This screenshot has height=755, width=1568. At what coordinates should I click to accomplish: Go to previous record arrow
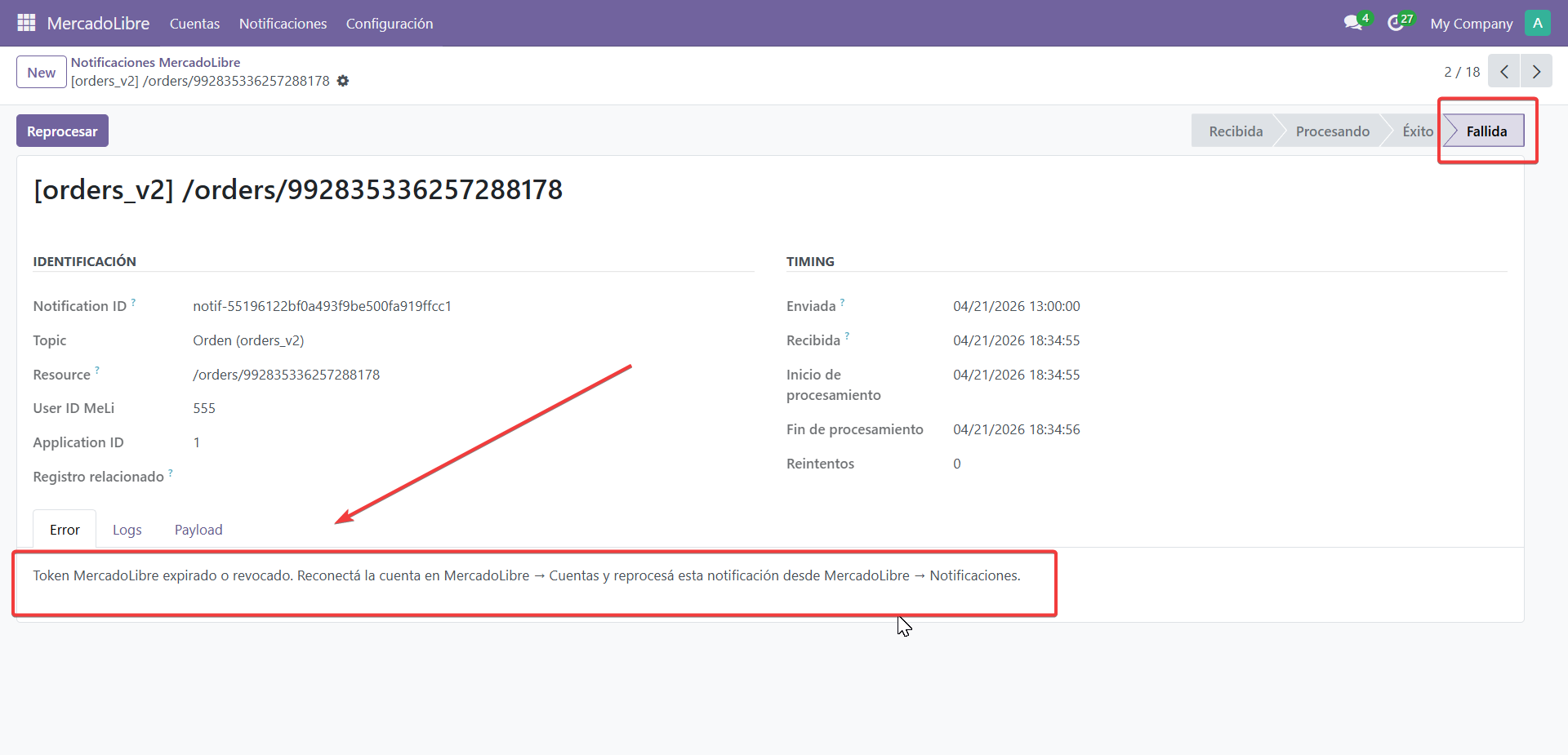click(1503, 72)
